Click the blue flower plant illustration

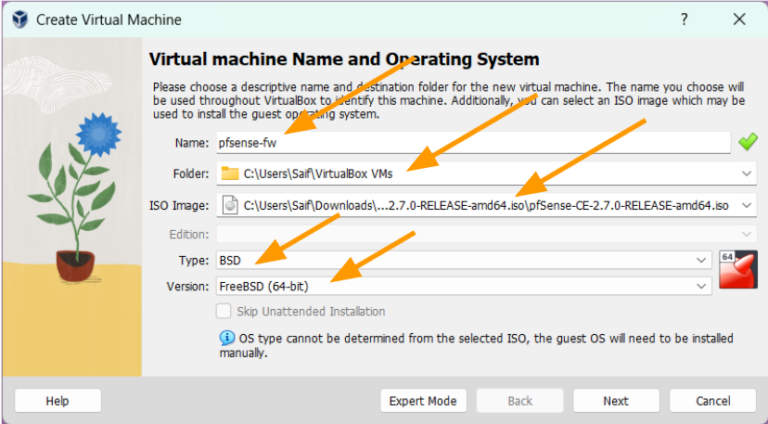72,196
